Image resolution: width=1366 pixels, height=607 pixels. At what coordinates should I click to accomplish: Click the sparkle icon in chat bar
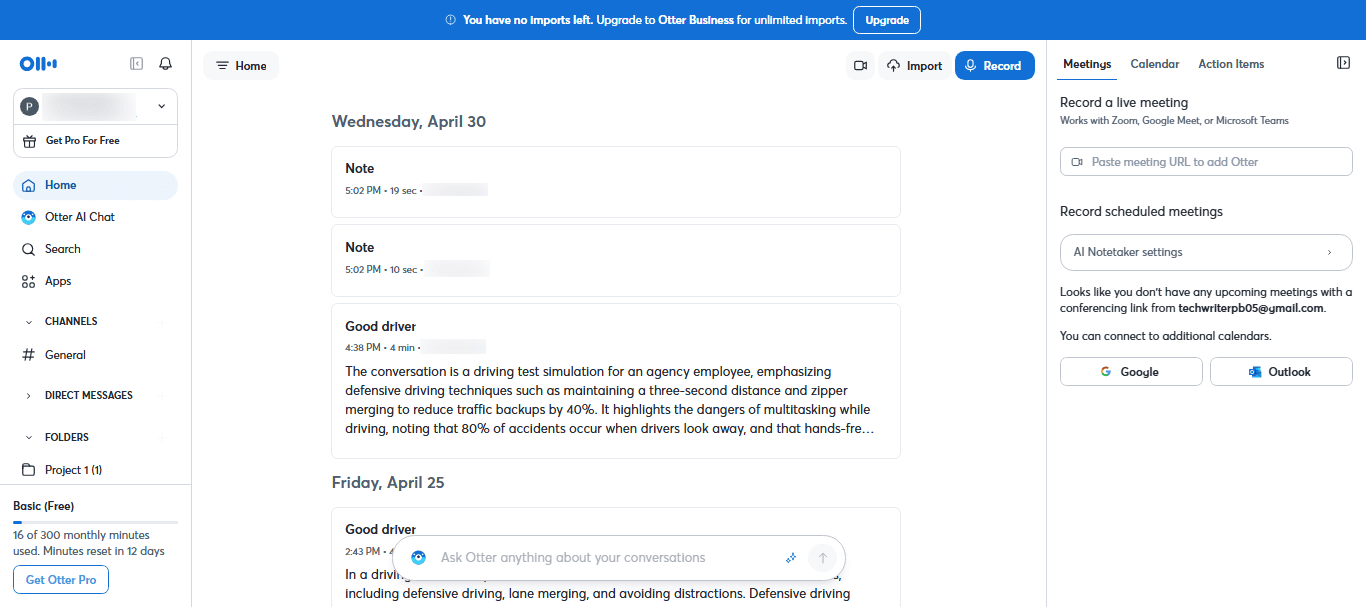coord(790,558)
